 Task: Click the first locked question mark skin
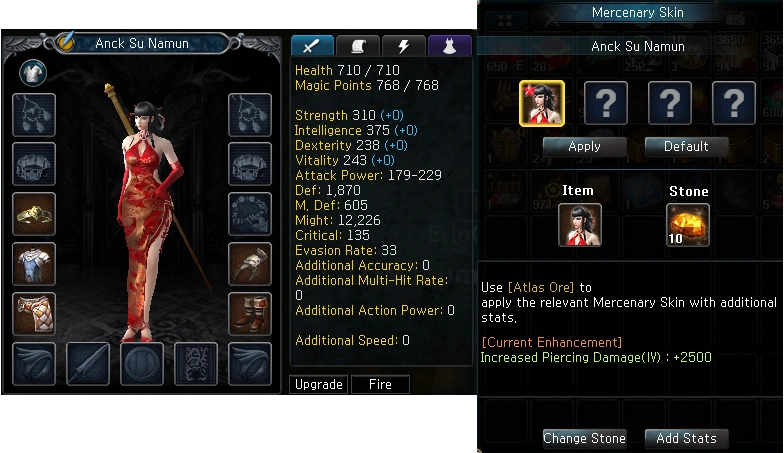pyautogui.click(x=606, y=104)
